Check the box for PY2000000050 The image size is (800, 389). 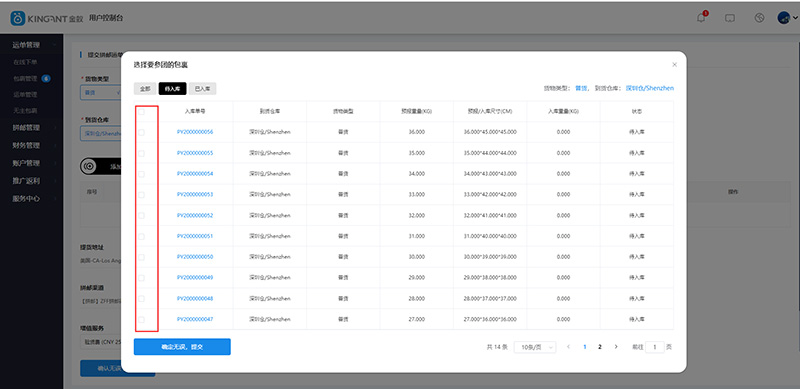point(141,257)
